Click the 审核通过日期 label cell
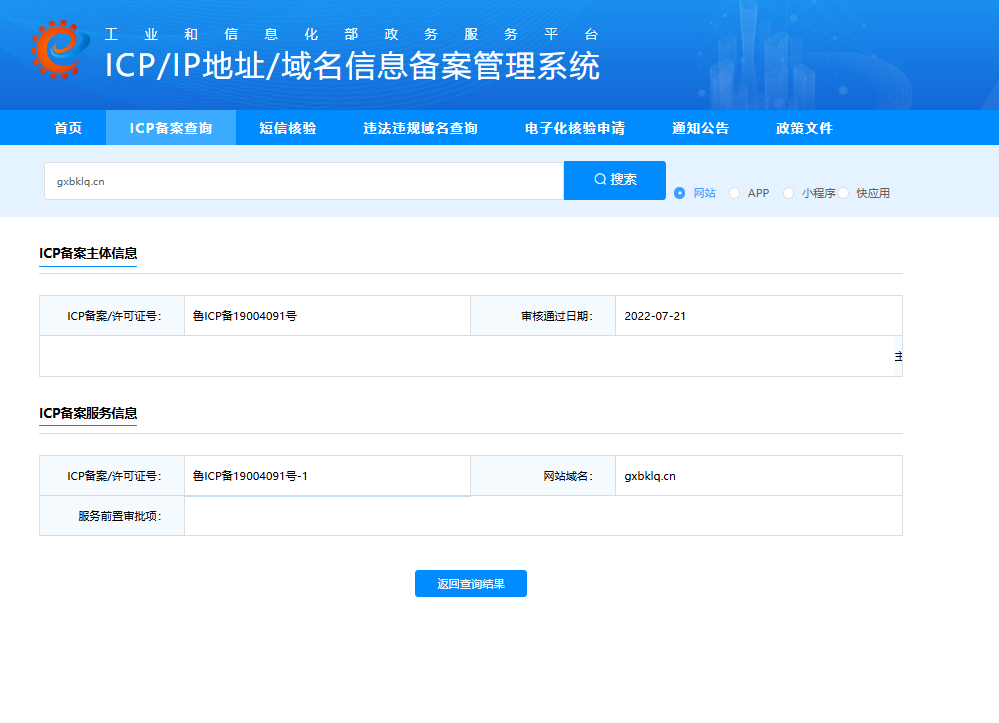 point(543,316)
